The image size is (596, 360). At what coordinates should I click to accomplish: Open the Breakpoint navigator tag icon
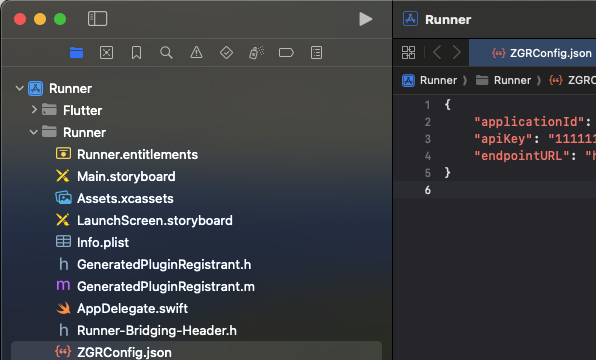click(x=286, y=52)
